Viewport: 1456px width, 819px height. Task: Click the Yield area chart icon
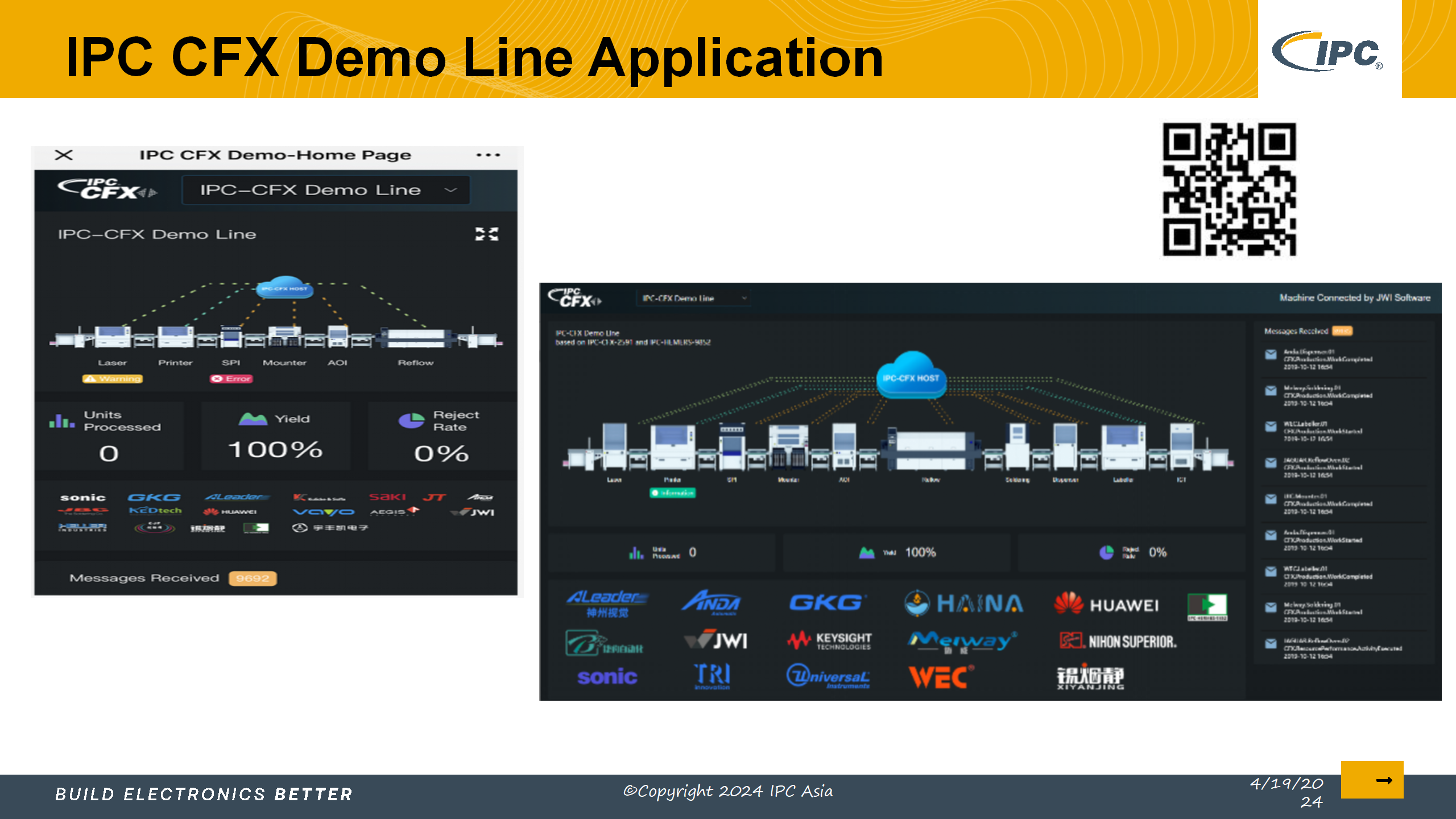(253, 419)
